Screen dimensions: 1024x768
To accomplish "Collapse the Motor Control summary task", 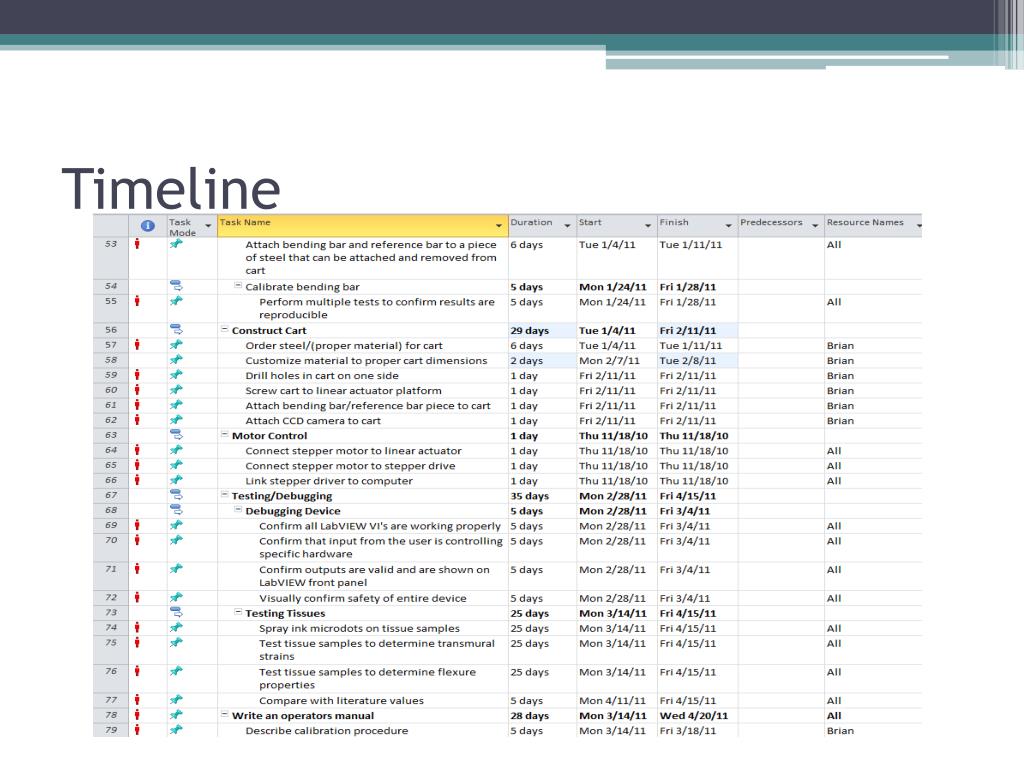I will 224,434.
